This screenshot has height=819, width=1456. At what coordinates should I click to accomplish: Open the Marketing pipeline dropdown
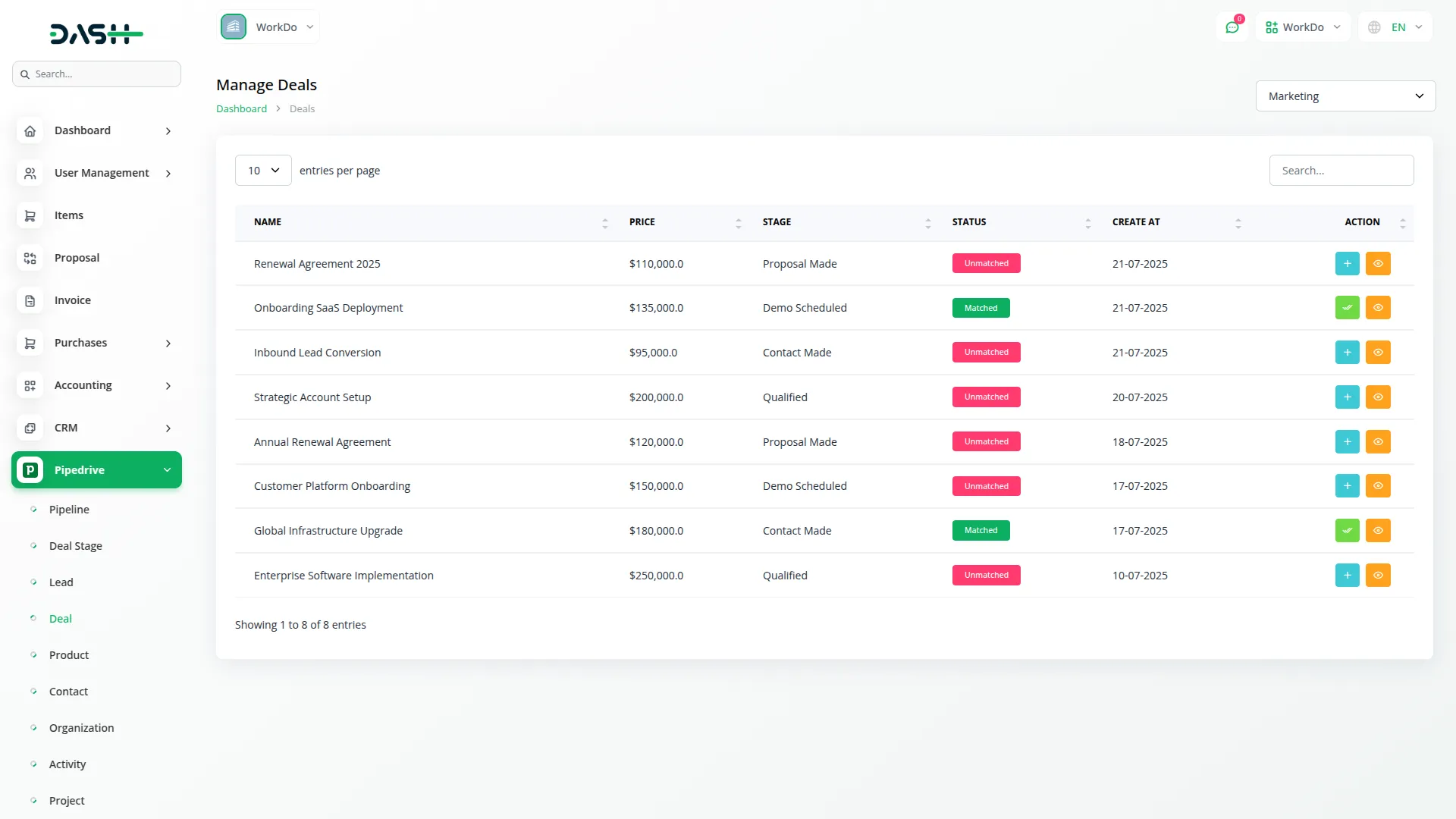[x=1345, y=96]
